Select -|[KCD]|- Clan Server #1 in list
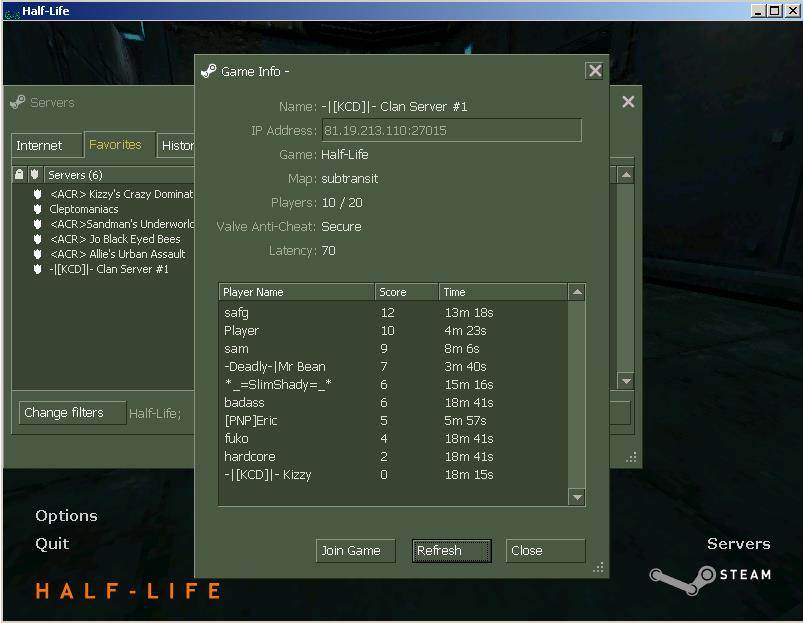Viewport: 803px width, 623px height. tap(109, 269)
